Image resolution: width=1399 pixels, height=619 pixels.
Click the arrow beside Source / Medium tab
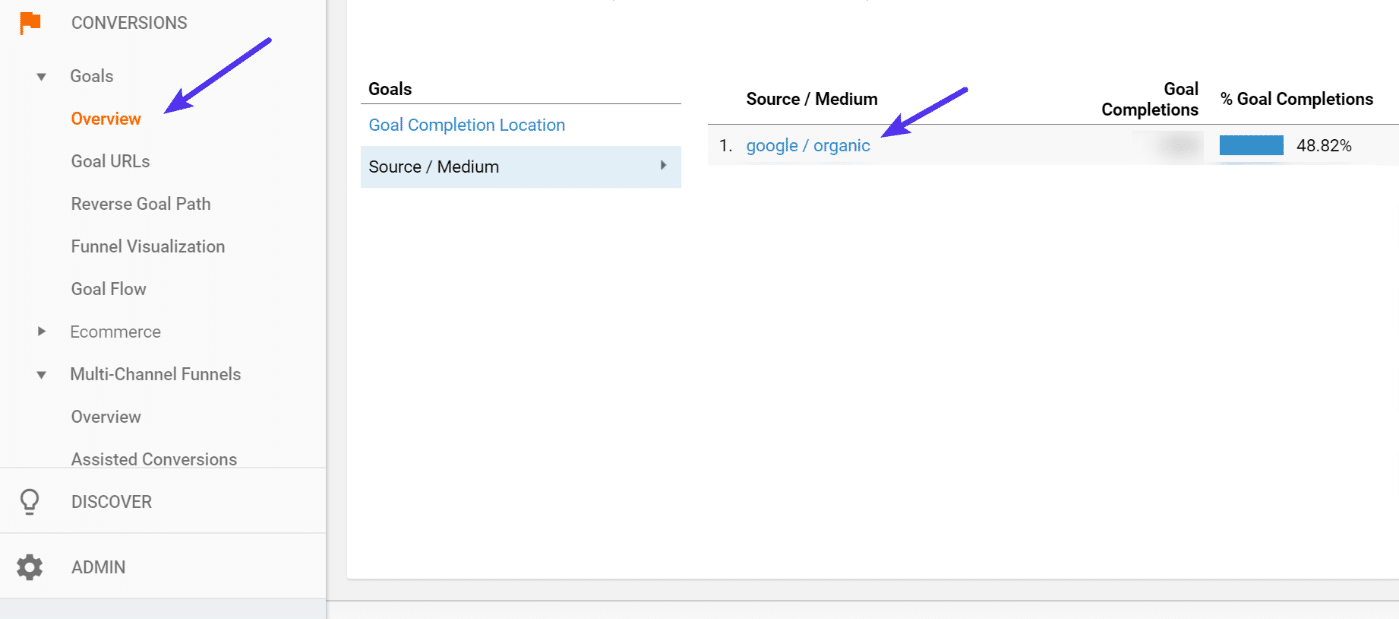(x=663, y=166)
